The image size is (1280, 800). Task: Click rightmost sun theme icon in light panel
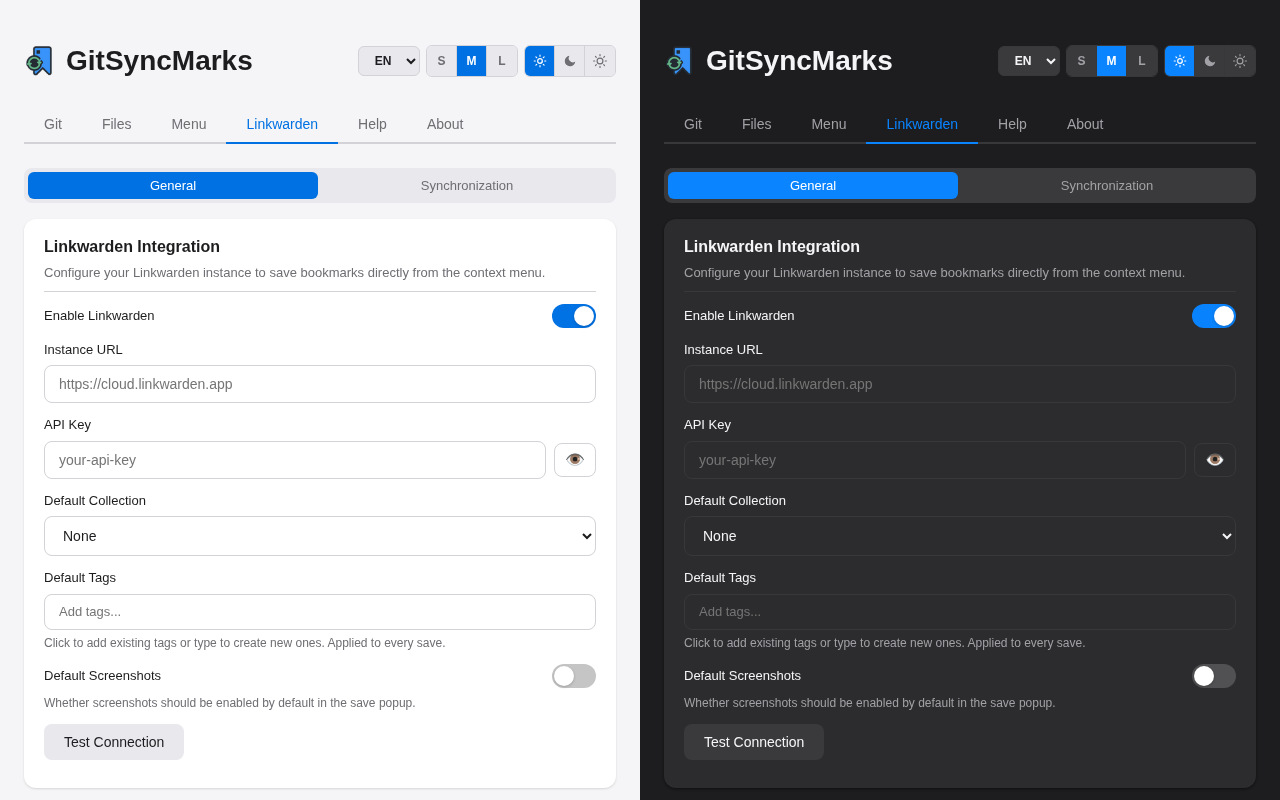600,61
